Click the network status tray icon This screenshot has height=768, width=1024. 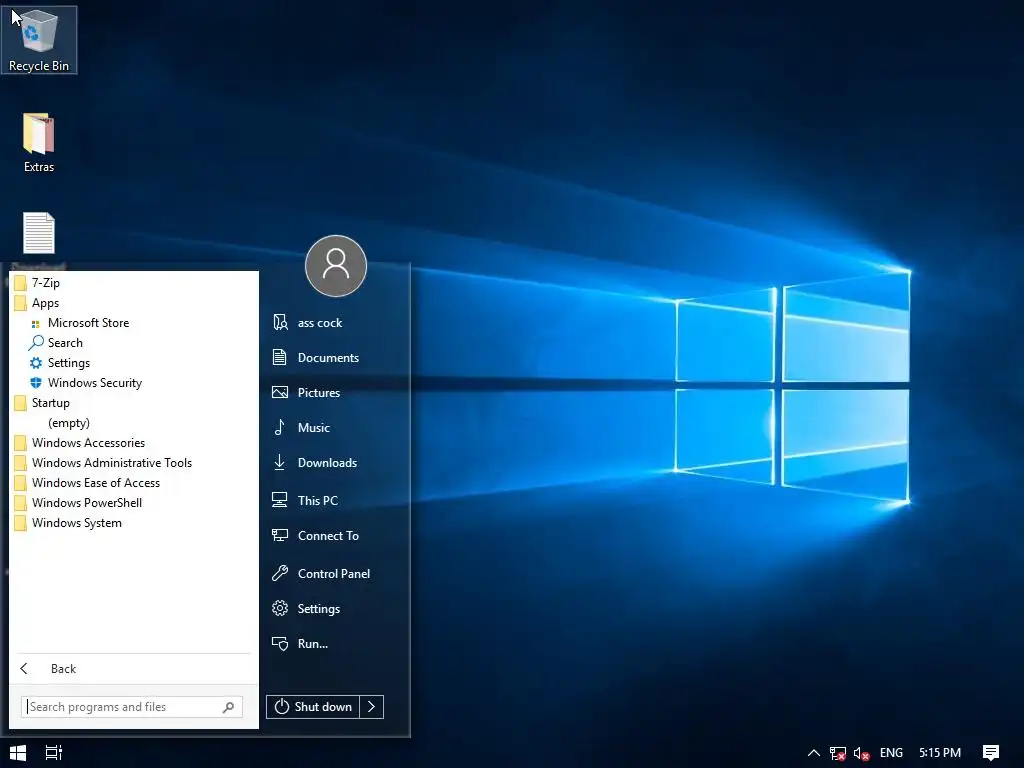click(838, 754)
